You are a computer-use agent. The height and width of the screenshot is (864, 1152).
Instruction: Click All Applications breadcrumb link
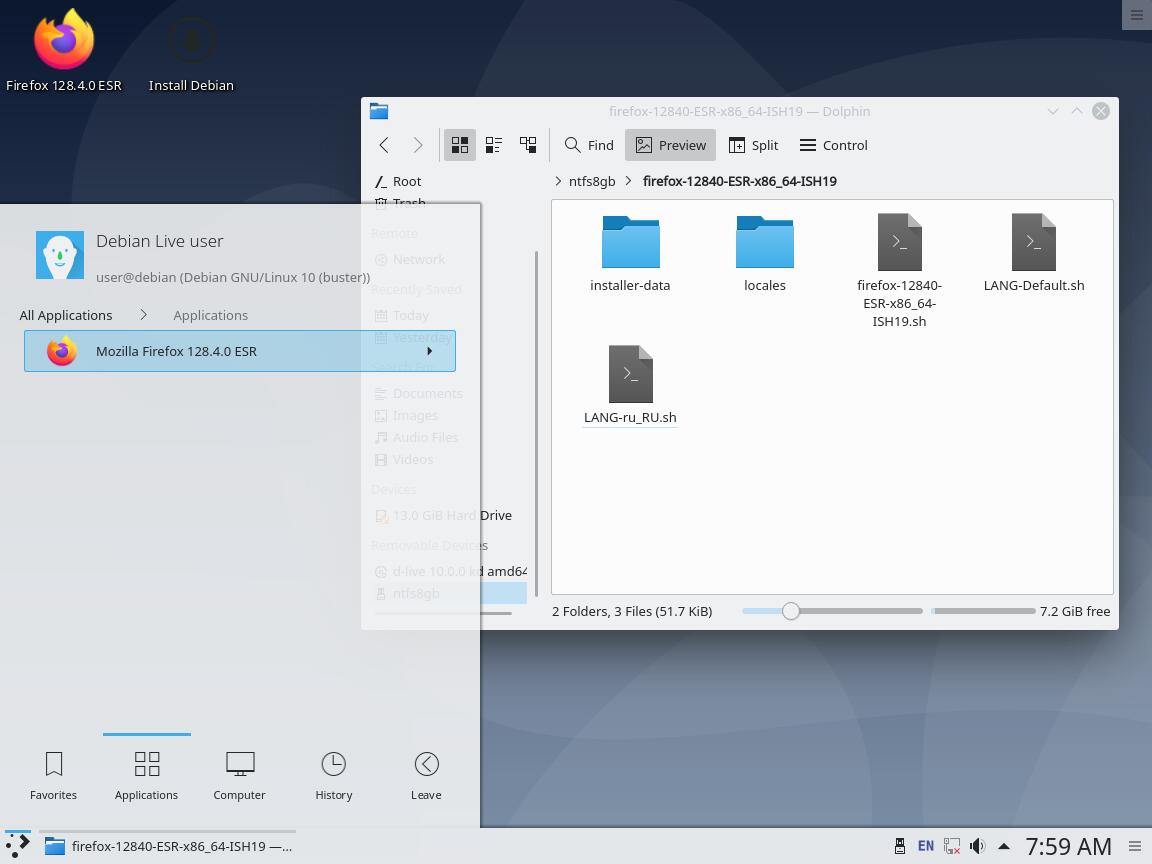(x=66, y=315)
